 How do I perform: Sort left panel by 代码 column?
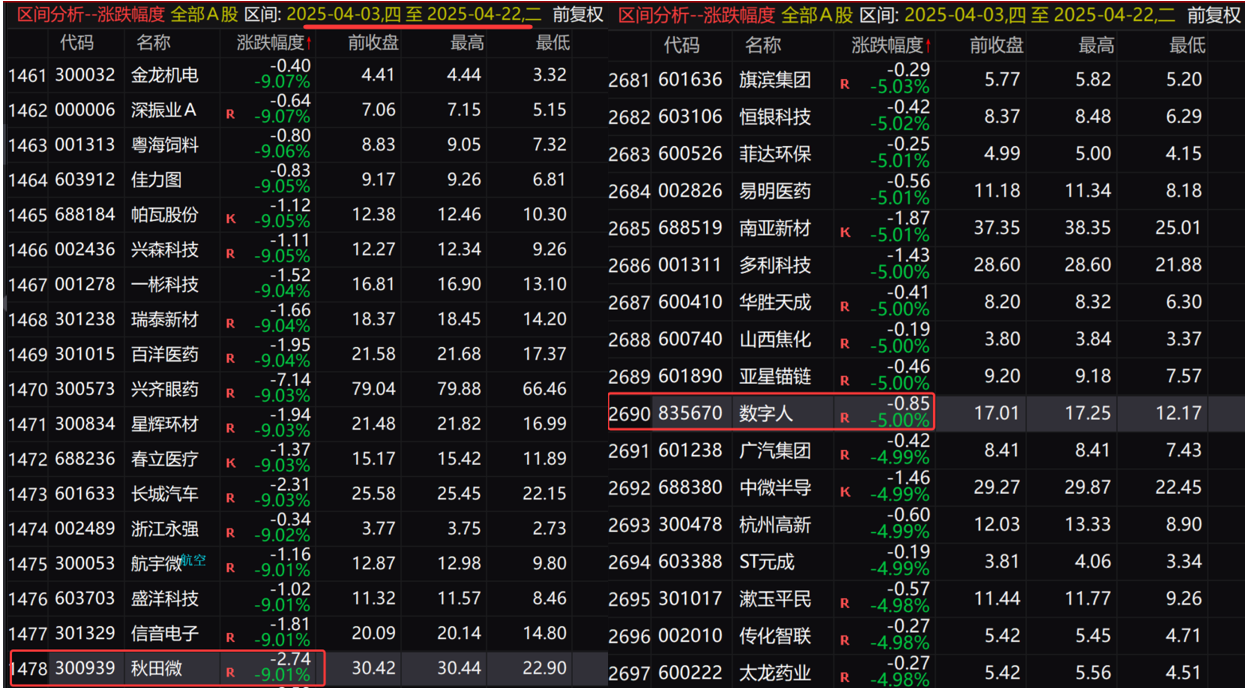click(x=78, y=43)
